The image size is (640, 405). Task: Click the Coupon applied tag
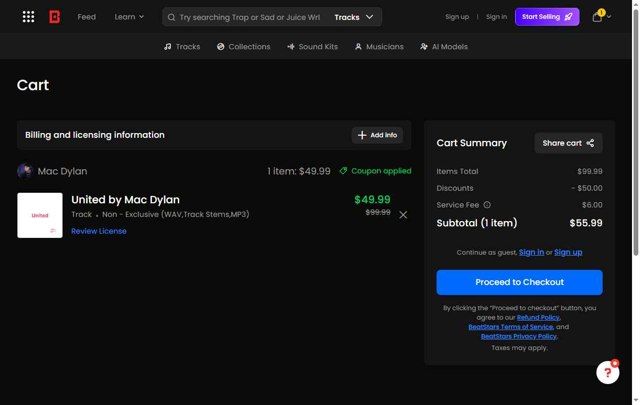[375, 171]
